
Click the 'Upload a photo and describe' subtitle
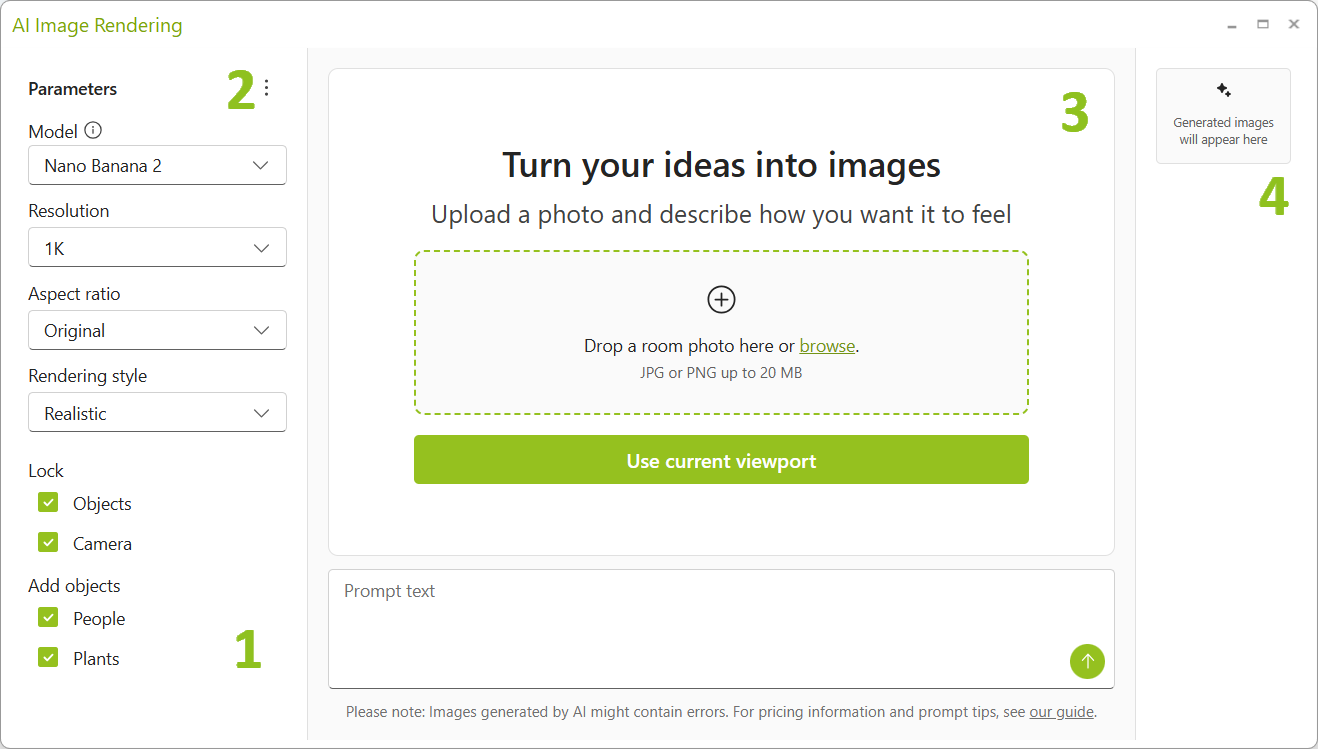(x=721, y=214)
